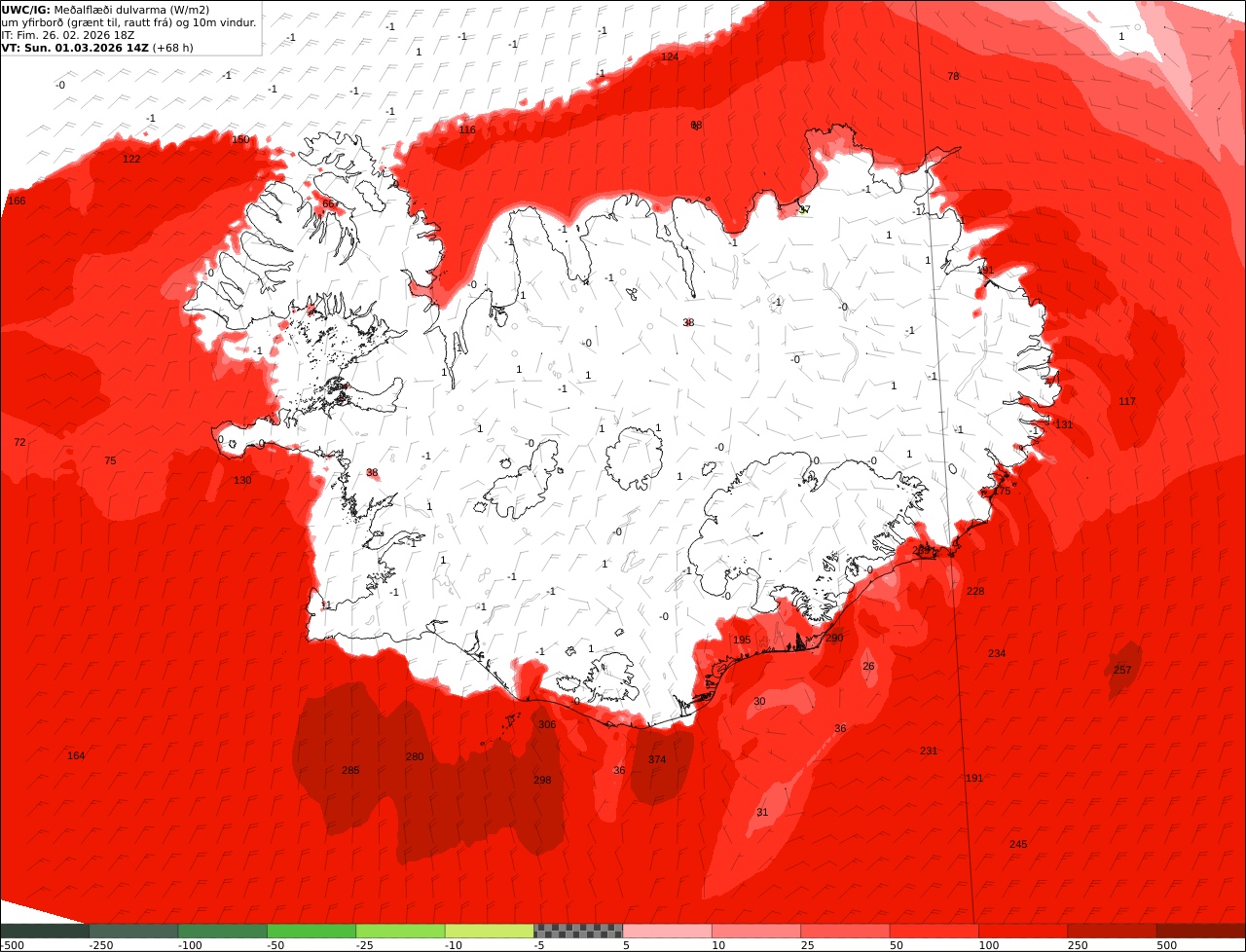The image size is (1246, 952).
Task: Click the flux value 175 on the east coast
Action: pyautogui.click(x=1002, y=492)
